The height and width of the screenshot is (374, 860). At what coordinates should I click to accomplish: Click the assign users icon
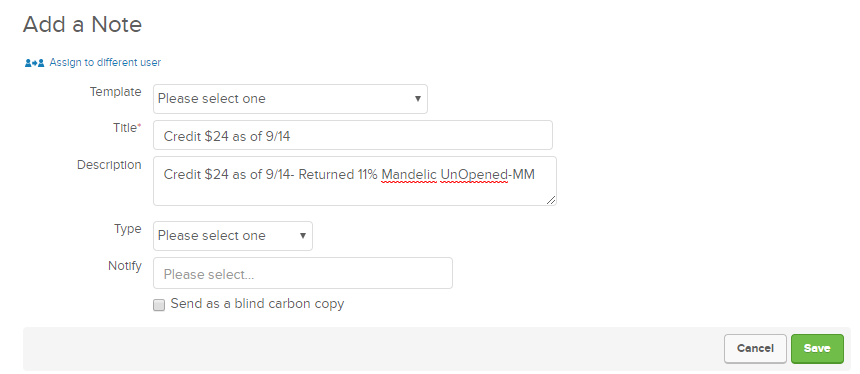tap(34, 63)
